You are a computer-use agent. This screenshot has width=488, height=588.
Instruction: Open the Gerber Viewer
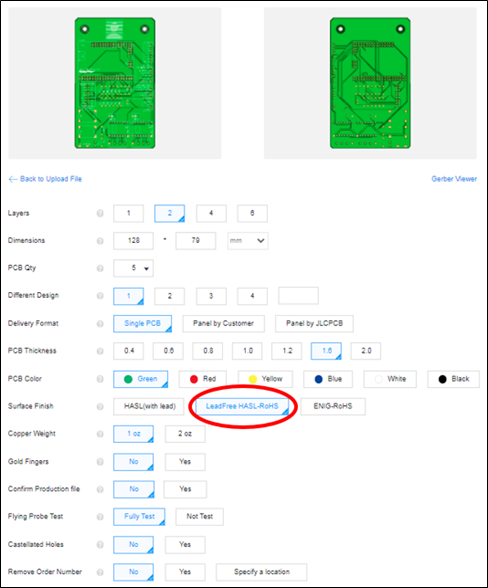(x=454, y=179)
